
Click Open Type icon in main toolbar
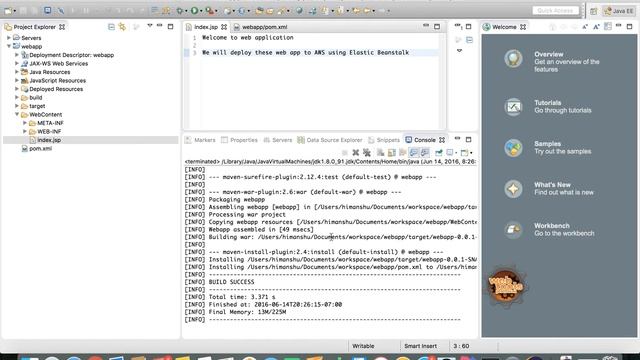tap(259, 11)
